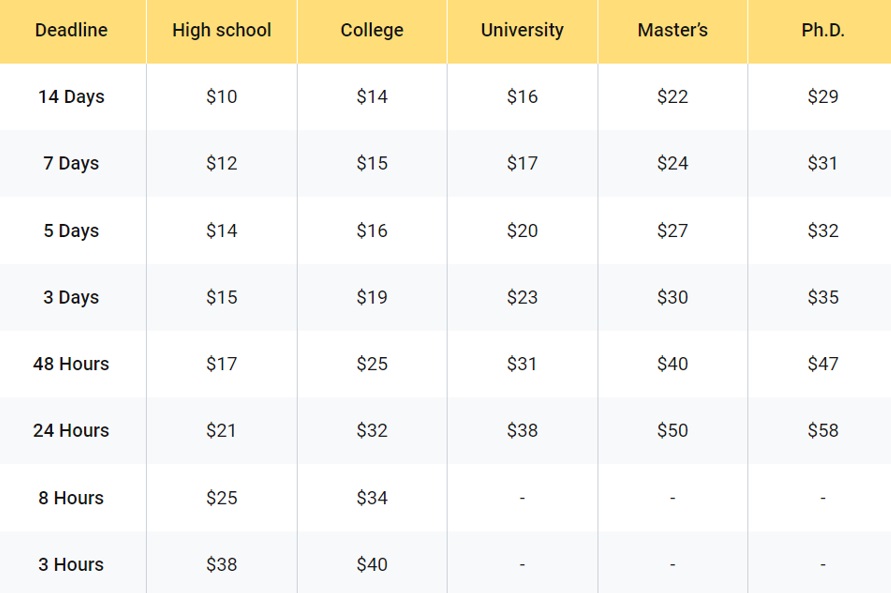Click the College column header

point(372,30)
